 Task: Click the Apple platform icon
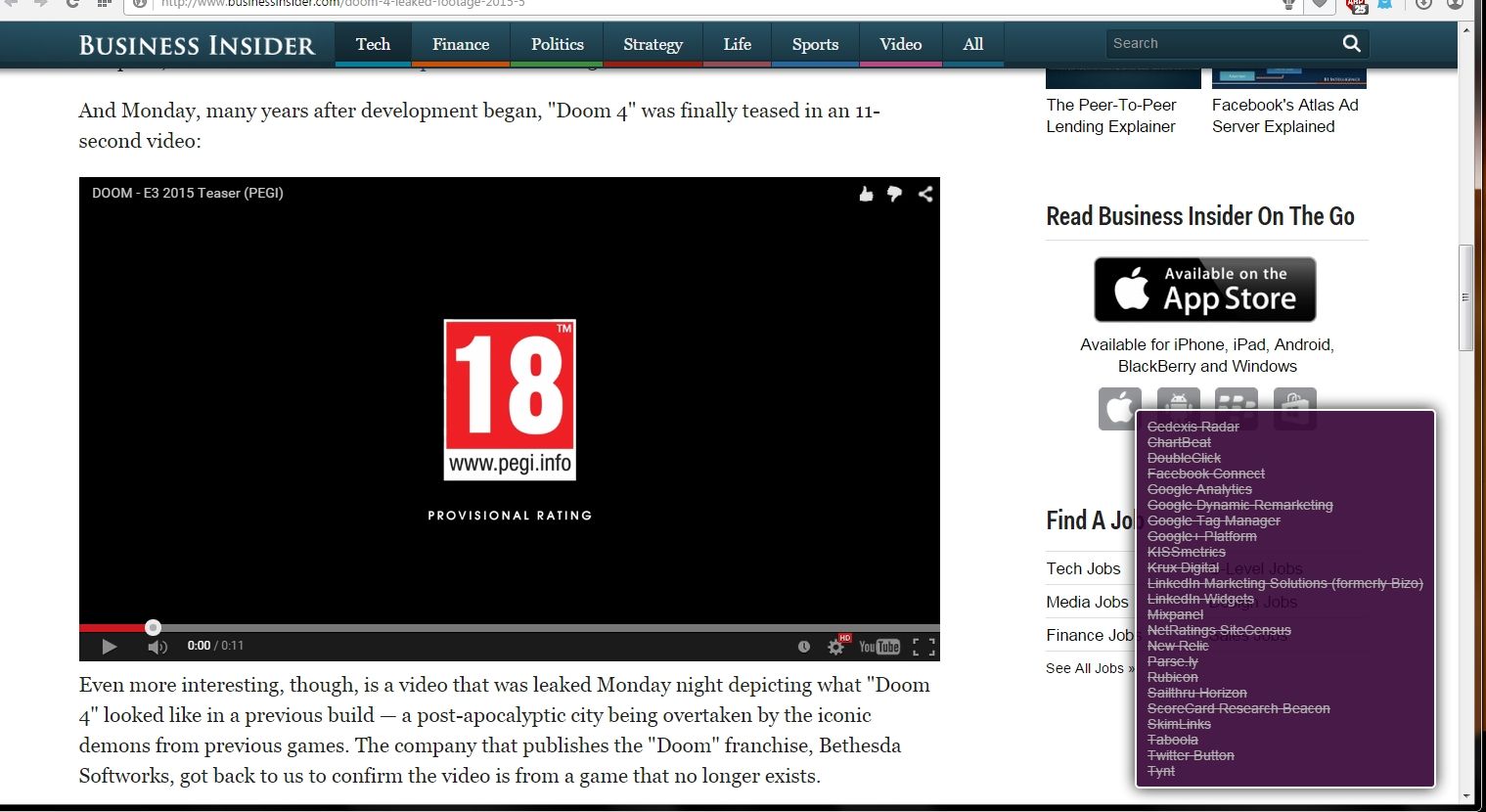pos(1119,408)
